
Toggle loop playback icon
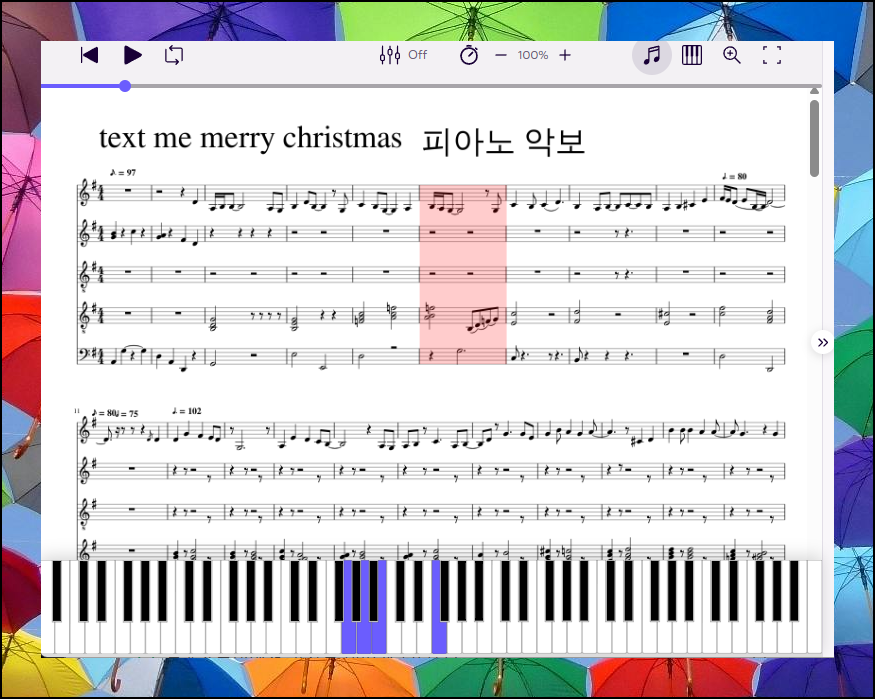174,55
